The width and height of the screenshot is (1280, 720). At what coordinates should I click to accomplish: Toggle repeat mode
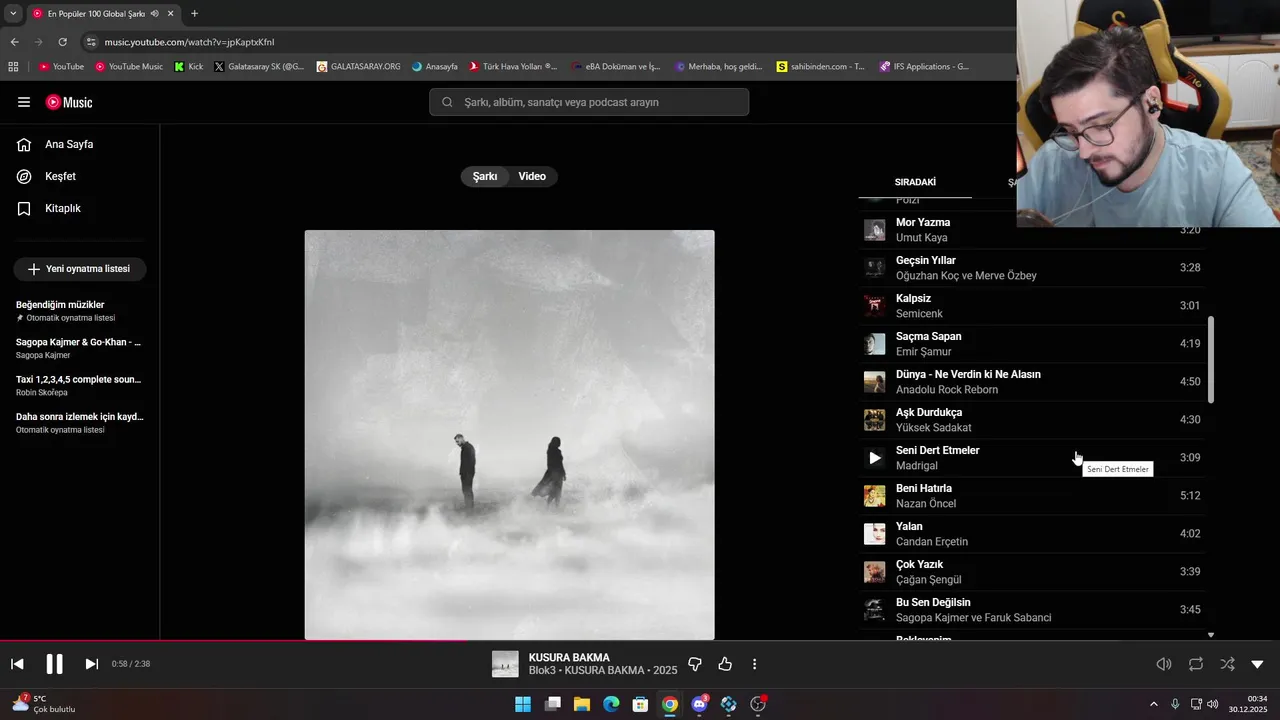[1196, 664]
